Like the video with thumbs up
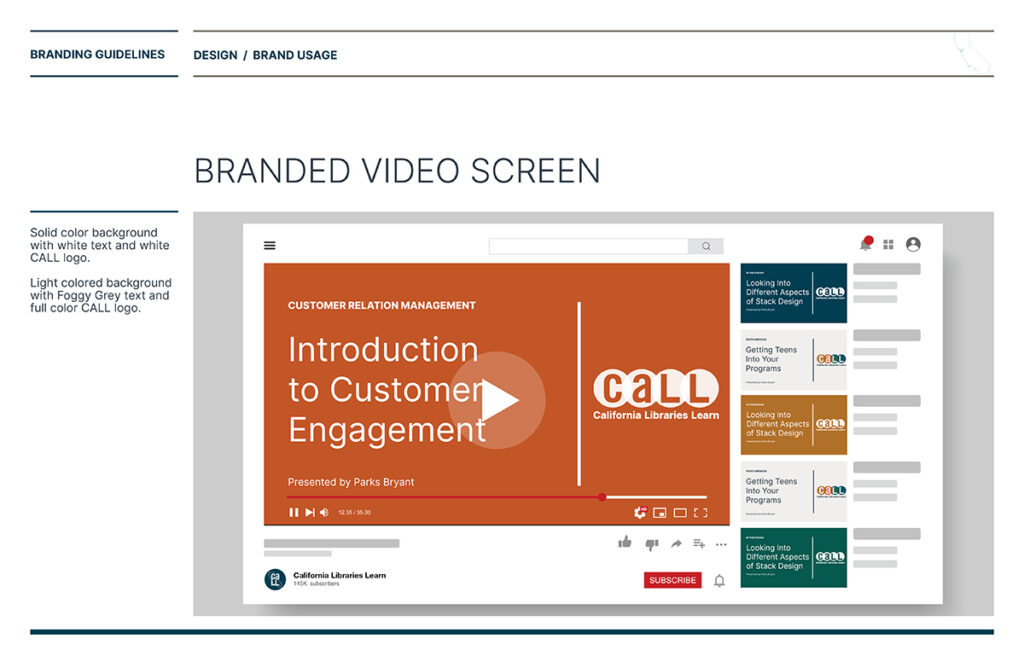The width and height of the screenshot is (1024, 662). coord(625,542)
